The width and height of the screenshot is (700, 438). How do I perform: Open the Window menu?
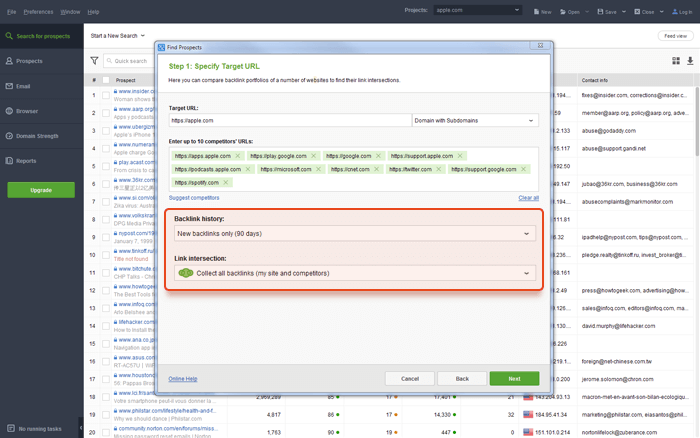pyautogui.click(x=70, y=12)
